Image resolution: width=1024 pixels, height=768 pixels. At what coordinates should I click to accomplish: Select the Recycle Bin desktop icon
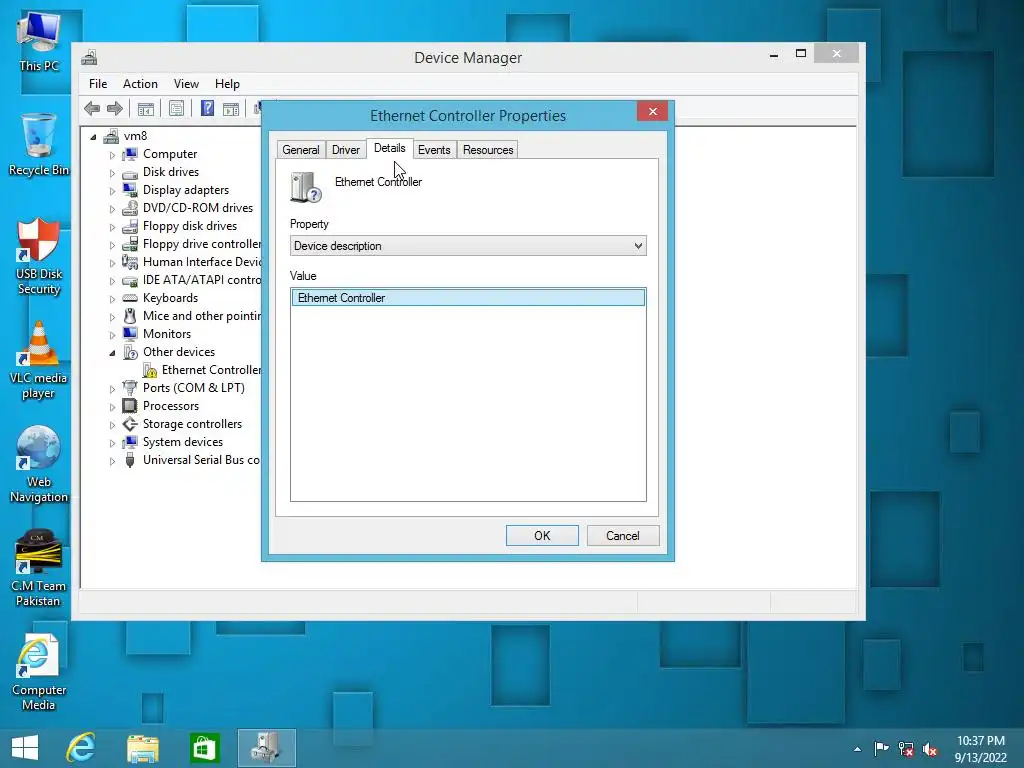pos(39,145)
